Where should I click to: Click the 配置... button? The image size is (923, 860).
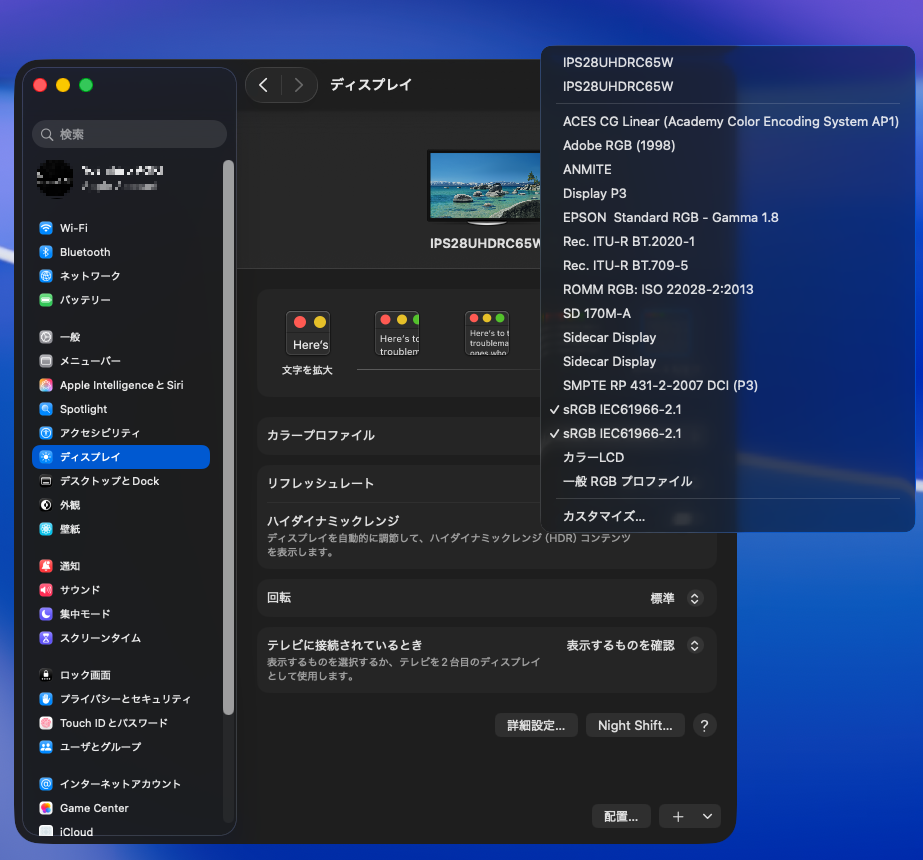pyautogui.click(x=621, y=816)
